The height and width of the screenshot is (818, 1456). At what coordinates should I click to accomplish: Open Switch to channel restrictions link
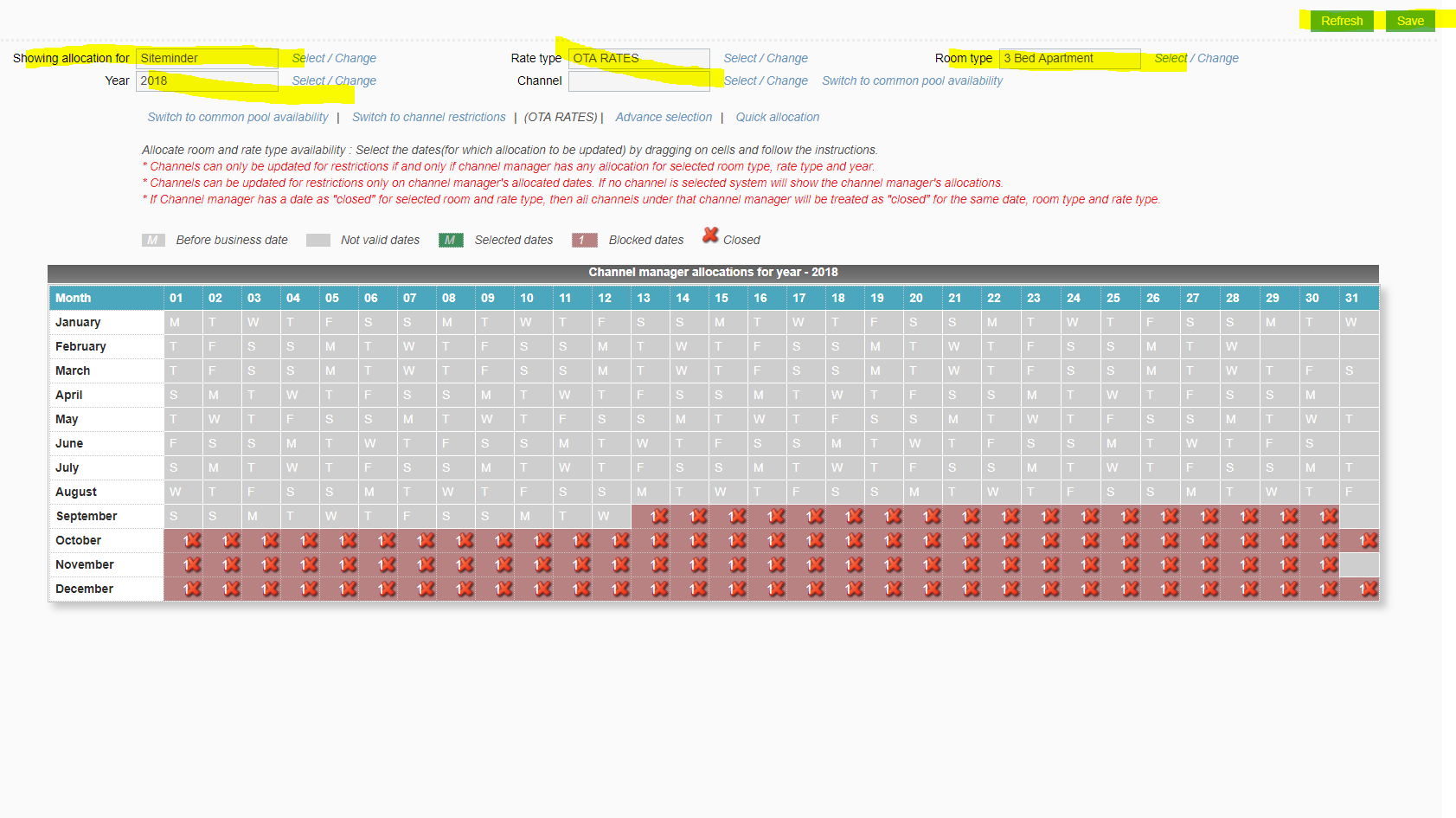click(x=428, y=117)
